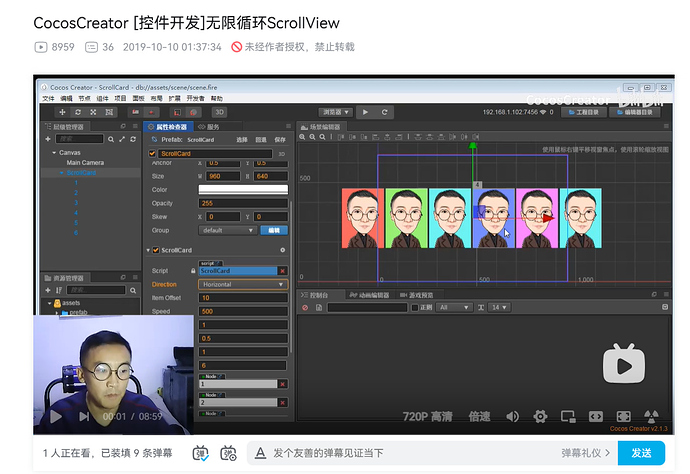Click the hierarchy refresh icon

133,139
